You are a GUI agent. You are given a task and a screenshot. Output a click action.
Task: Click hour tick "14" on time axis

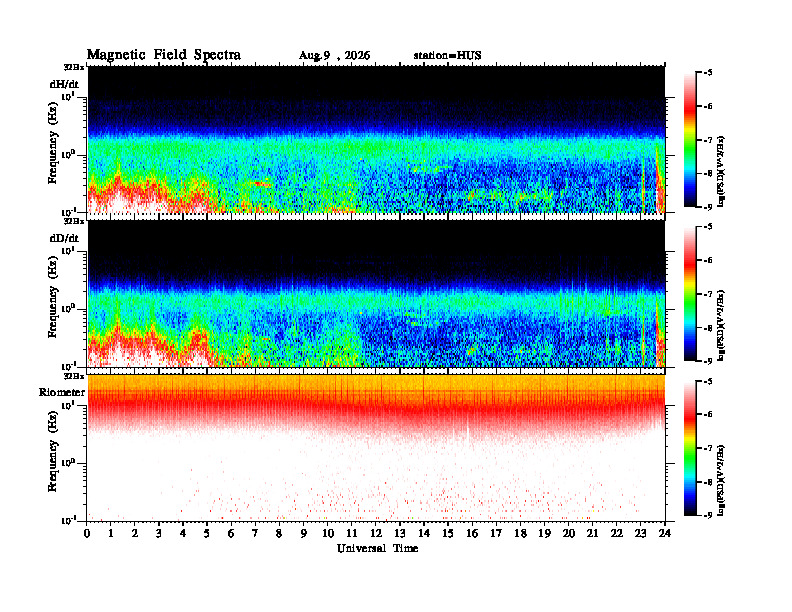424,534
